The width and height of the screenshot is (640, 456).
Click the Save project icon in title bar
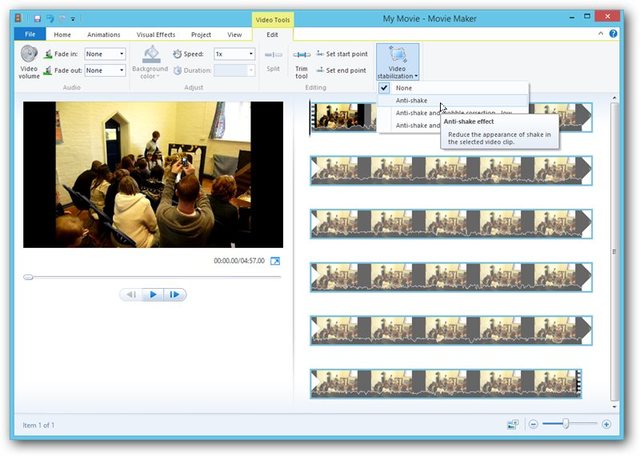tap(38, 19)
